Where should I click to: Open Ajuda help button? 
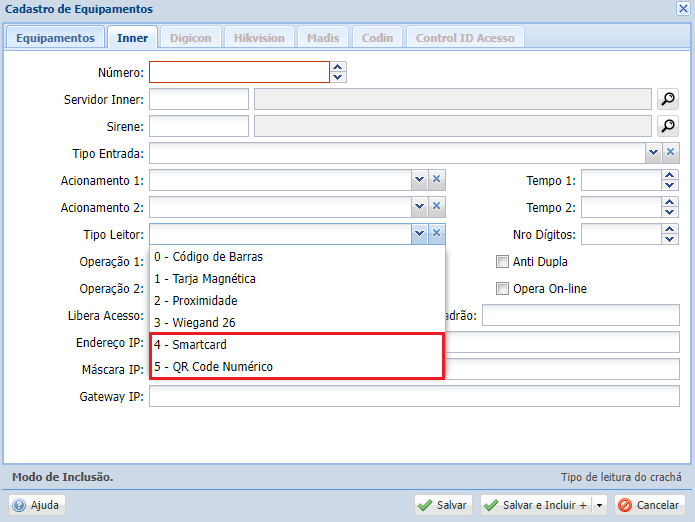click(x=37, y=505)
